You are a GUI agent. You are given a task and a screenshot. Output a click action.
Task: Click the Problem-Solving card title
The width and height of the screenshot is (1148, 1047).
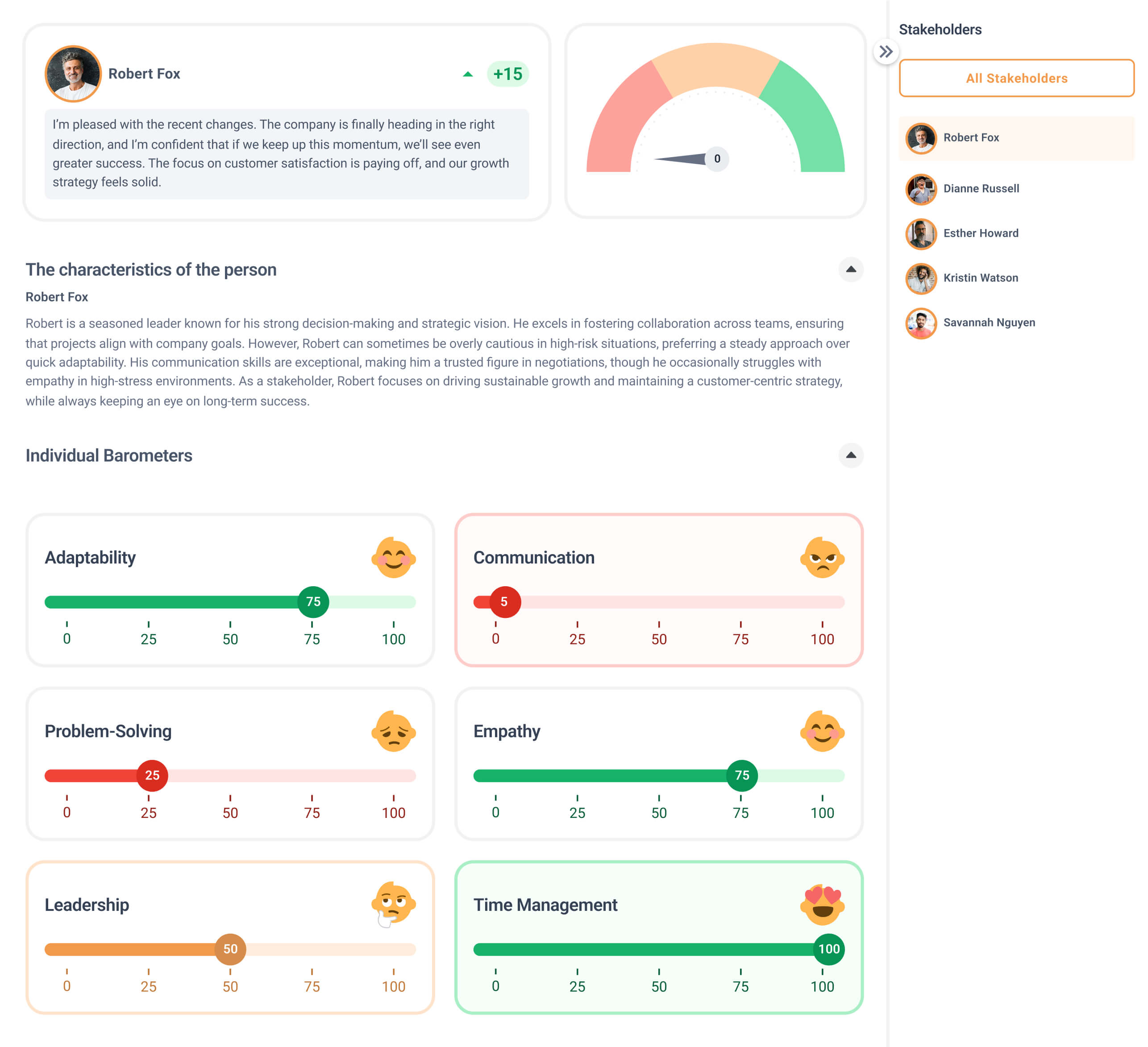point(108,731)
